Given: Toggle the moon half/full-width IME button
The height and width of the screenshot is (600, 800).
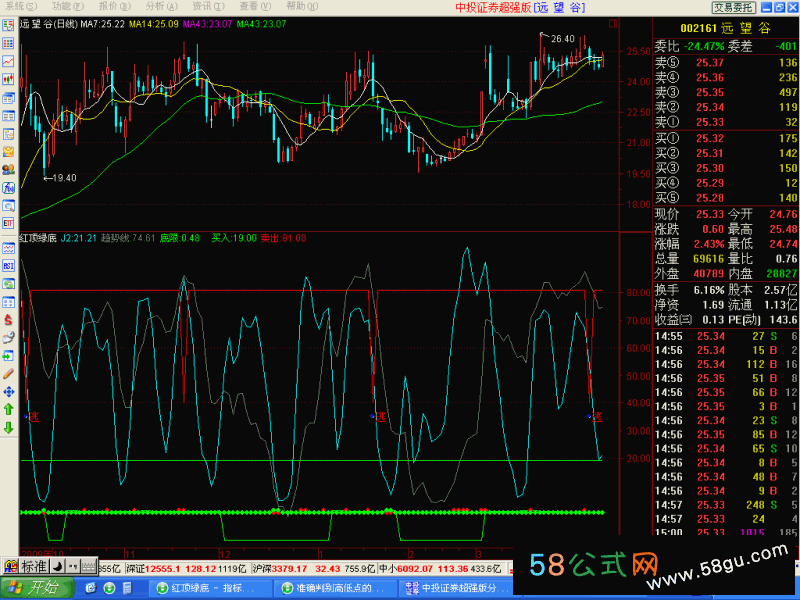Looking at the screenshot, I should tap(58, 566).
